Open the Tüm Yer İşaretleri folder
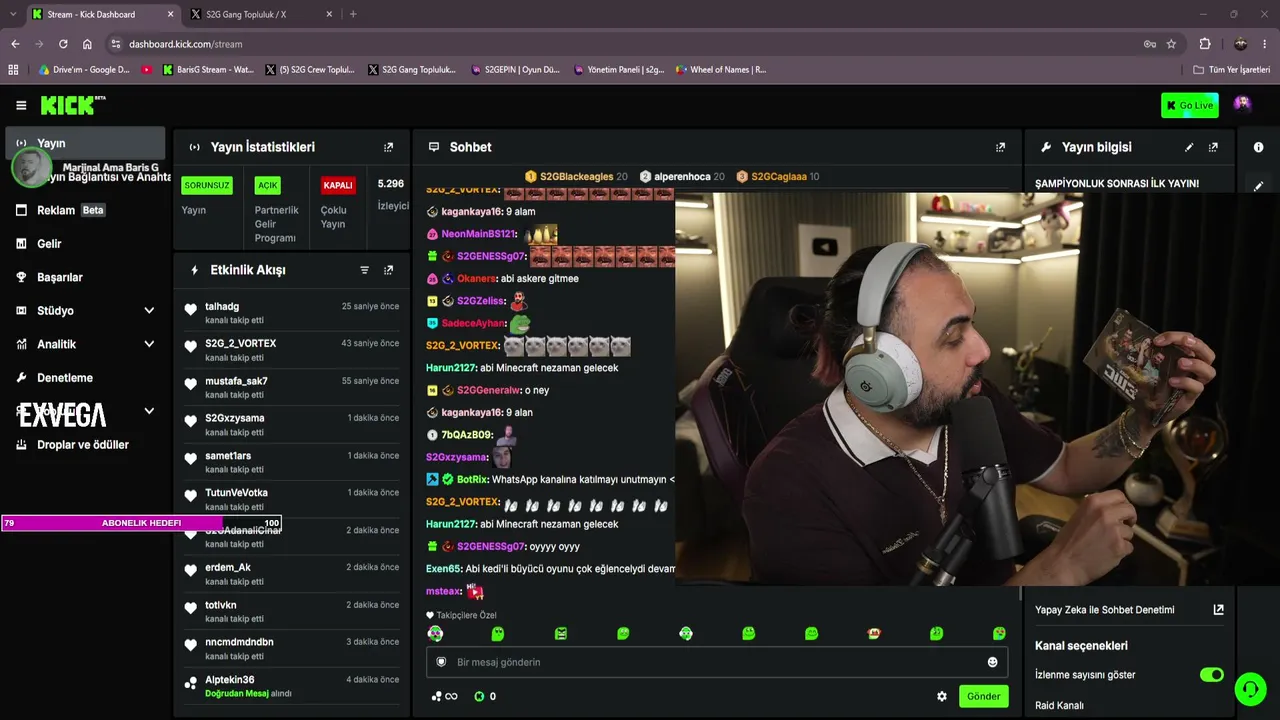1280x720 pixels. pos(1232,70)
